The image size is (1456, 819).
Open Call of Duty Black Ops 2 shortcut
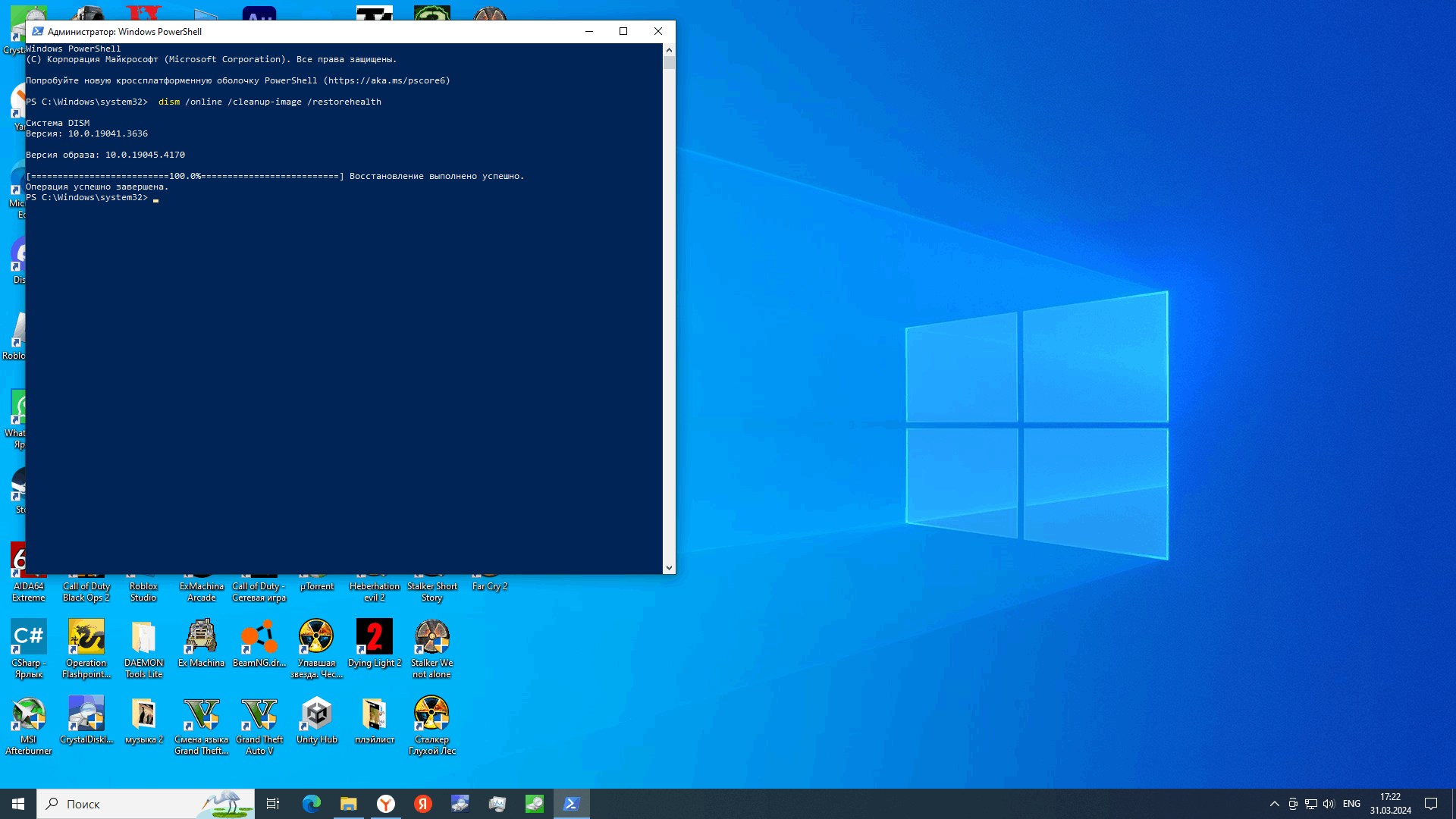86,591
